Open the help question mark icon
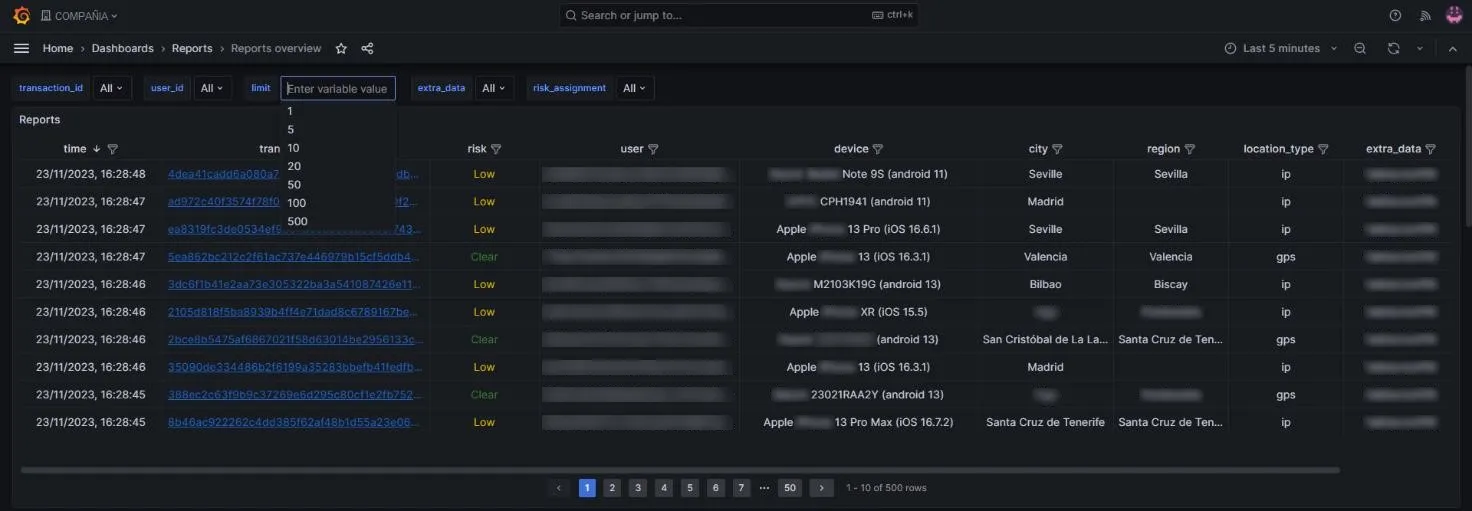 (1396, 15)
